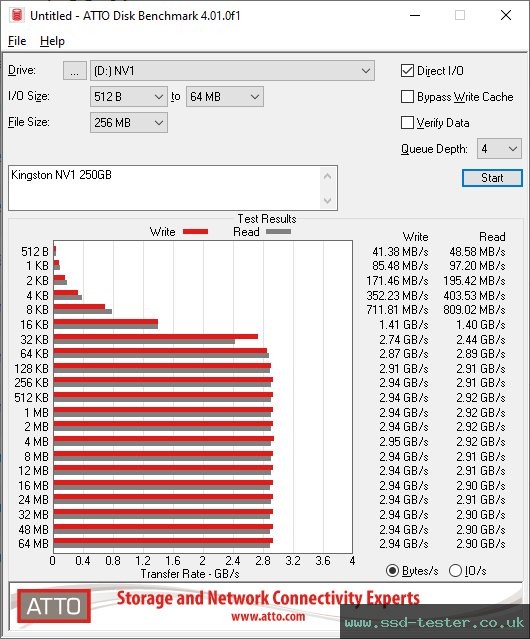Click the 4 MB write value 2.95 GB/s
Viewport: 530px width, 639px height.
tap(404, 441)
